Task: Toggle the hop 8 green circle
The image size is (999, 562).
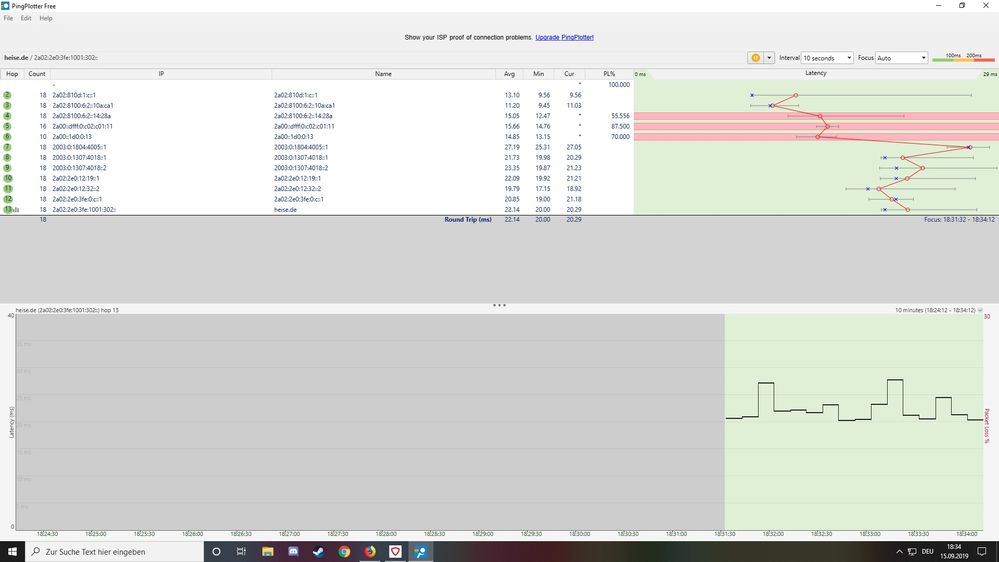Action: click(x=8, y=157)
